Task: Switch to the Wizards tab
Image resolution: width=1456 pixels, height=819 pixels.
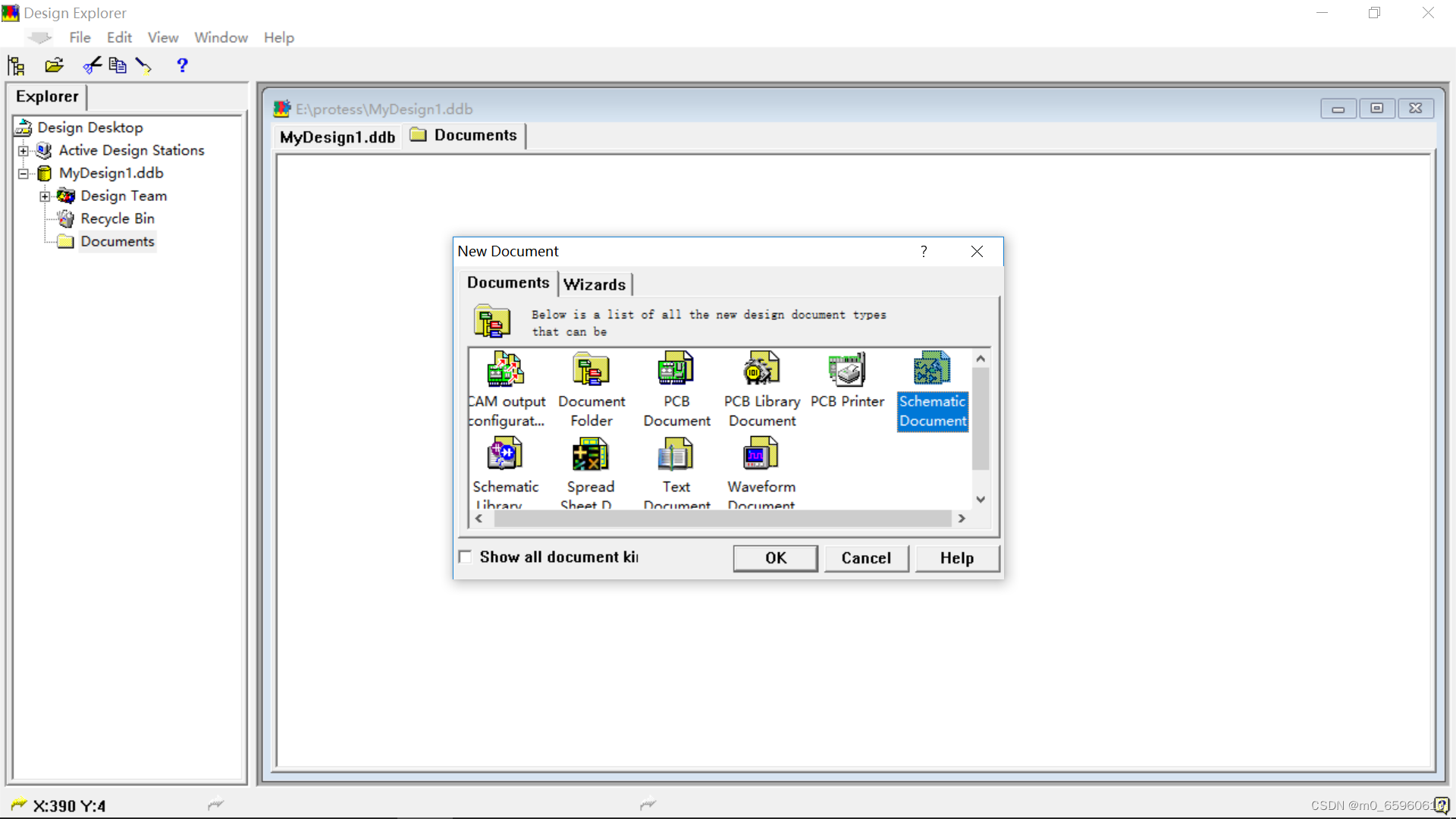Action: 595,284
